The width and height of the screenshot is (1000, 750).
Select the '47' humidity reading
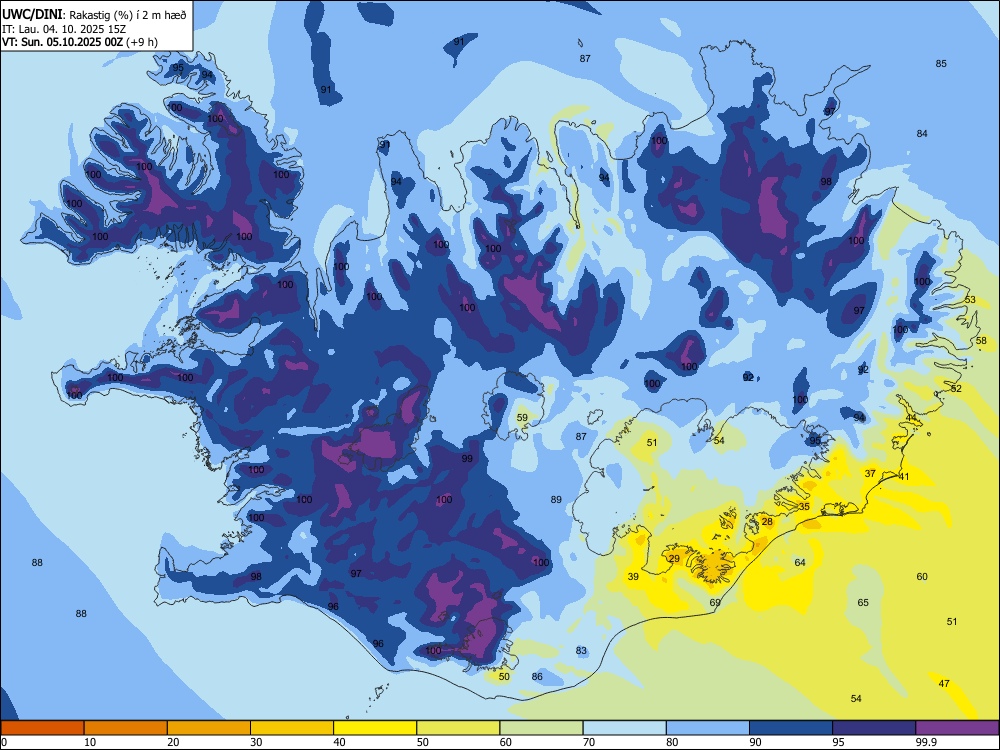[944, 684]
